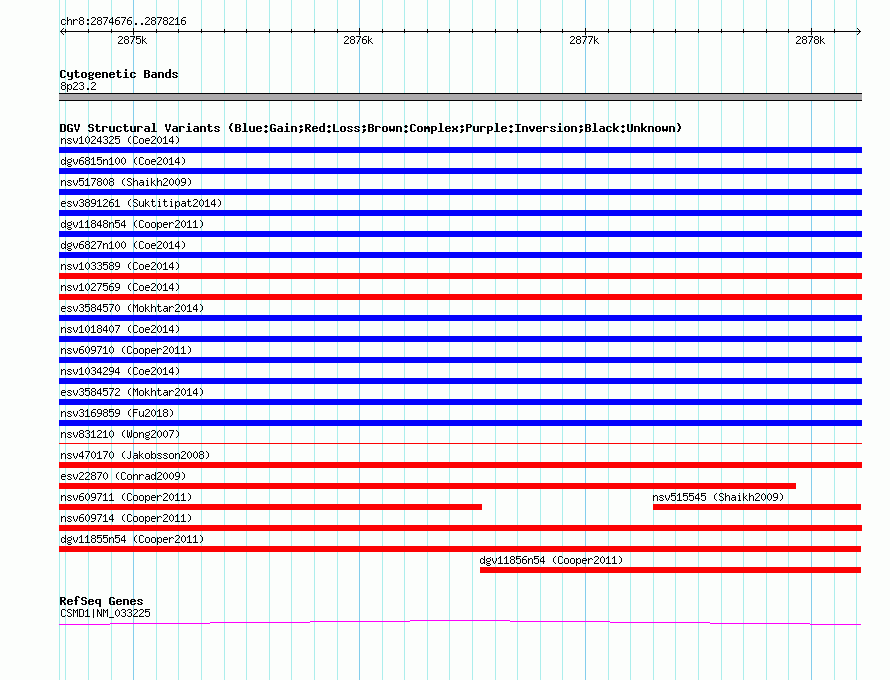Click the blue bar of nsv1024325
The width and height of the screenshot is (890, 680).
coord(460,150)
